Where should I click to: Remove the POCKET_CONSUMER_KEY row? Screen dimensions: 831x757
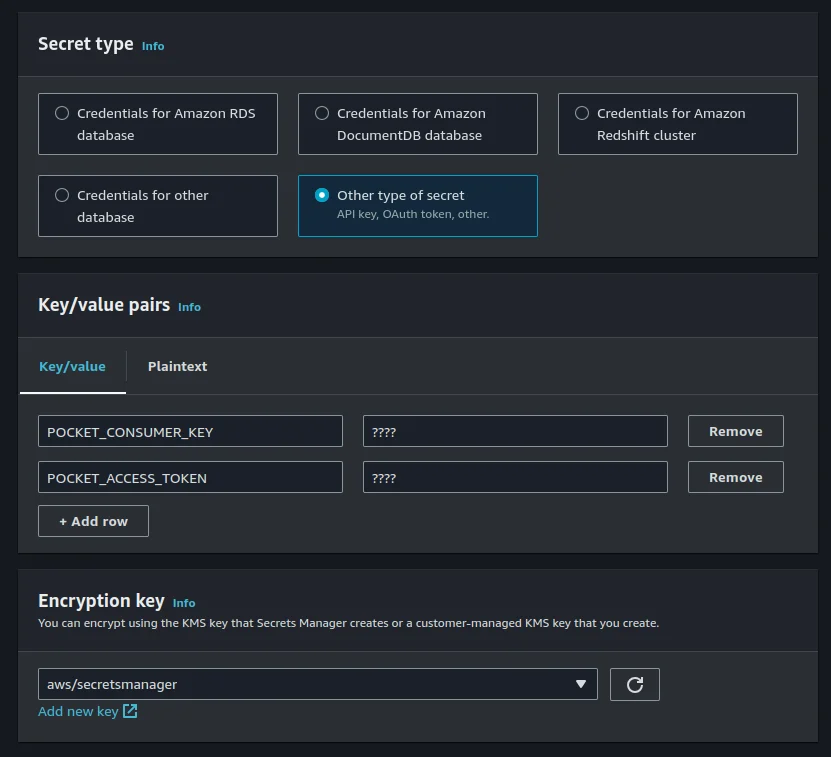[735, 431]
